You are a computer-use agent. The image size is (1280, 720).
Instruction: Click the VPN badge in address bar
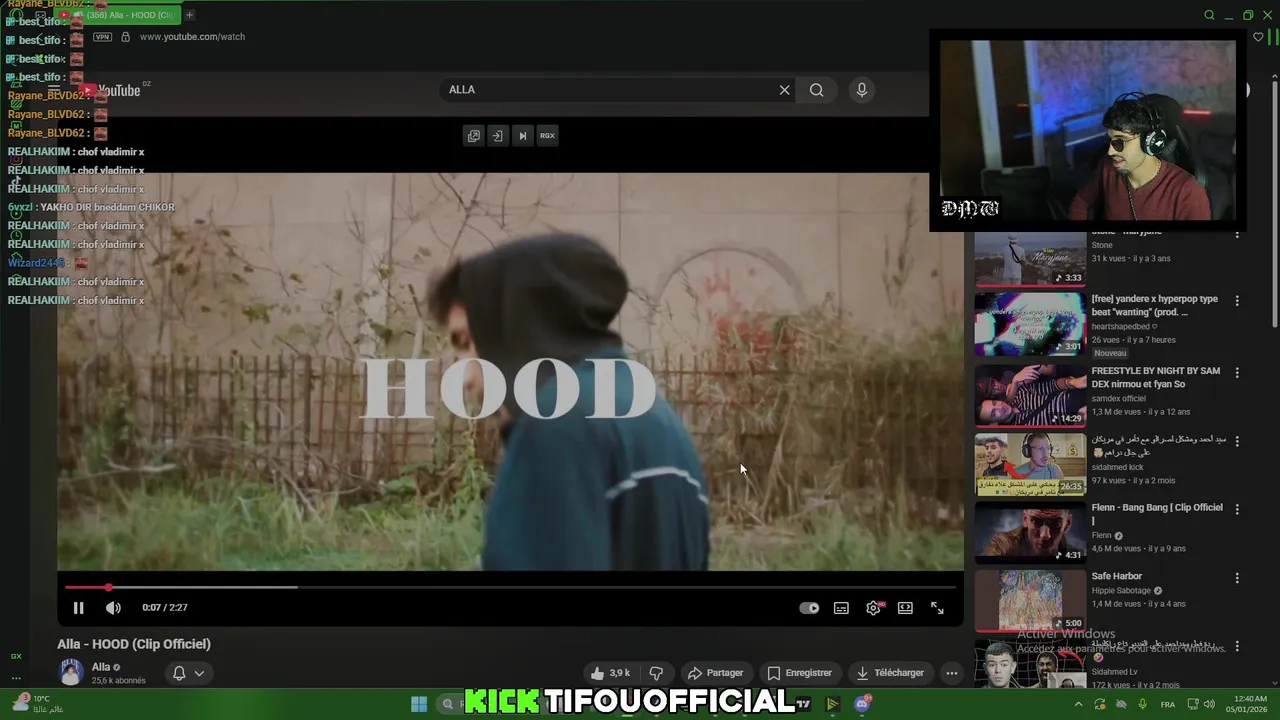click(102, 37)
